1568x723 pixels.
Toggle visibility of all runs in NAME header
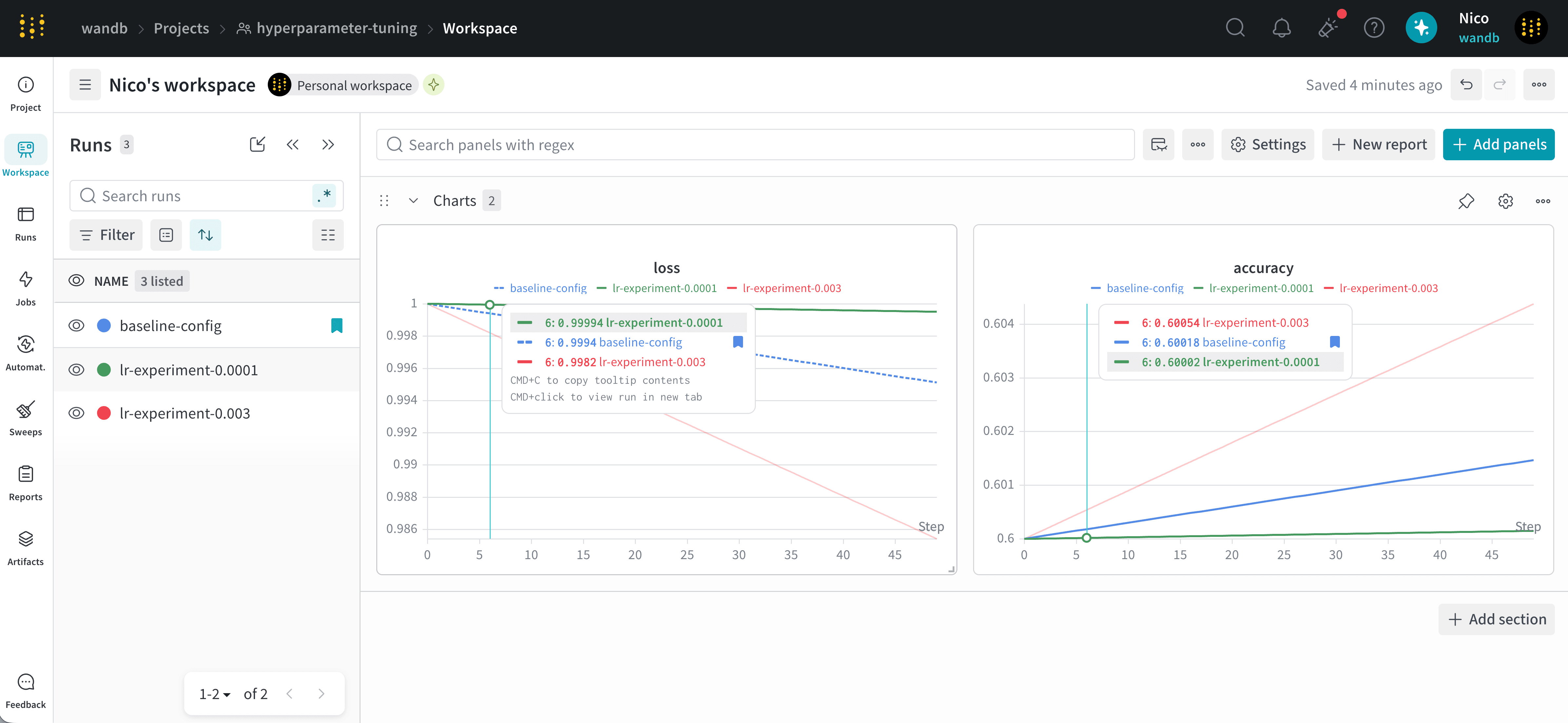[x=76, y=281]
